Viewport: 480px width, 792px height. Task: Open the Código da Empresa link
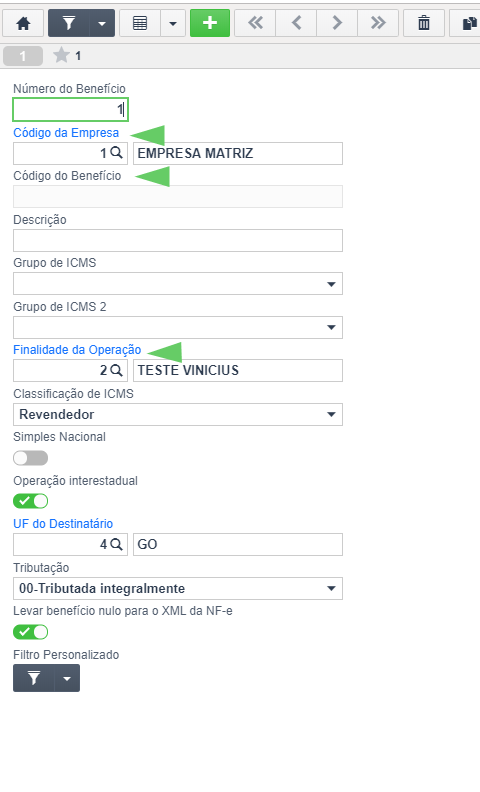[66, 133]
